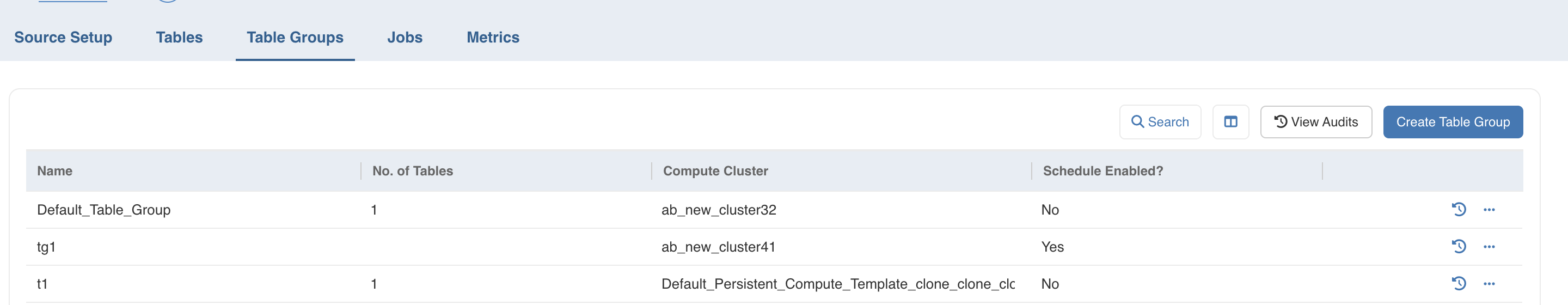Sort by No. of Tables column
Screen dimensions: 1568x305
[412, 171]
